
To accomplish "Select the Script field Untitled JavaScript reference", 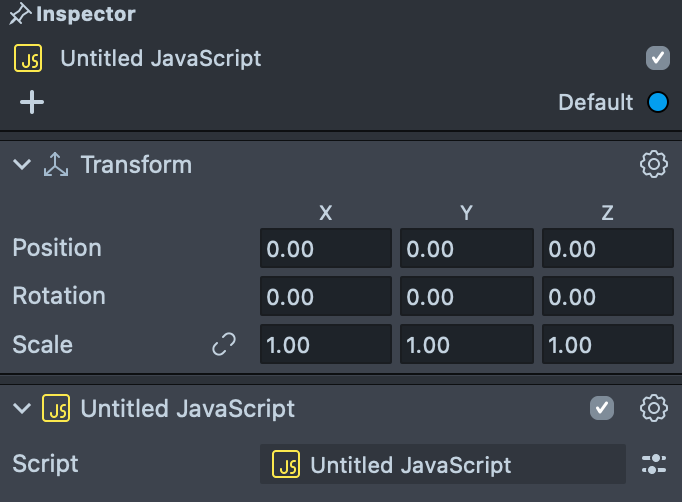I will pos(442,465).
